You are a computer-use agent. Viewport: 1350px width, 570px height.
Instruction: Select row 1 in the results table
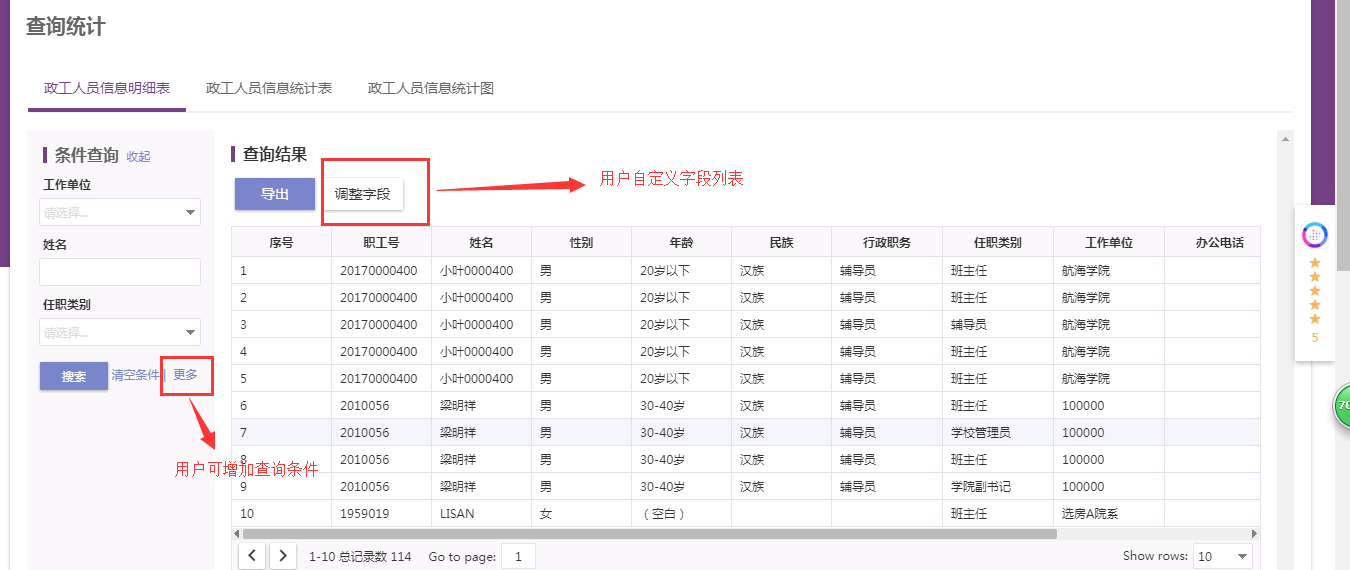tap(746, 270)
